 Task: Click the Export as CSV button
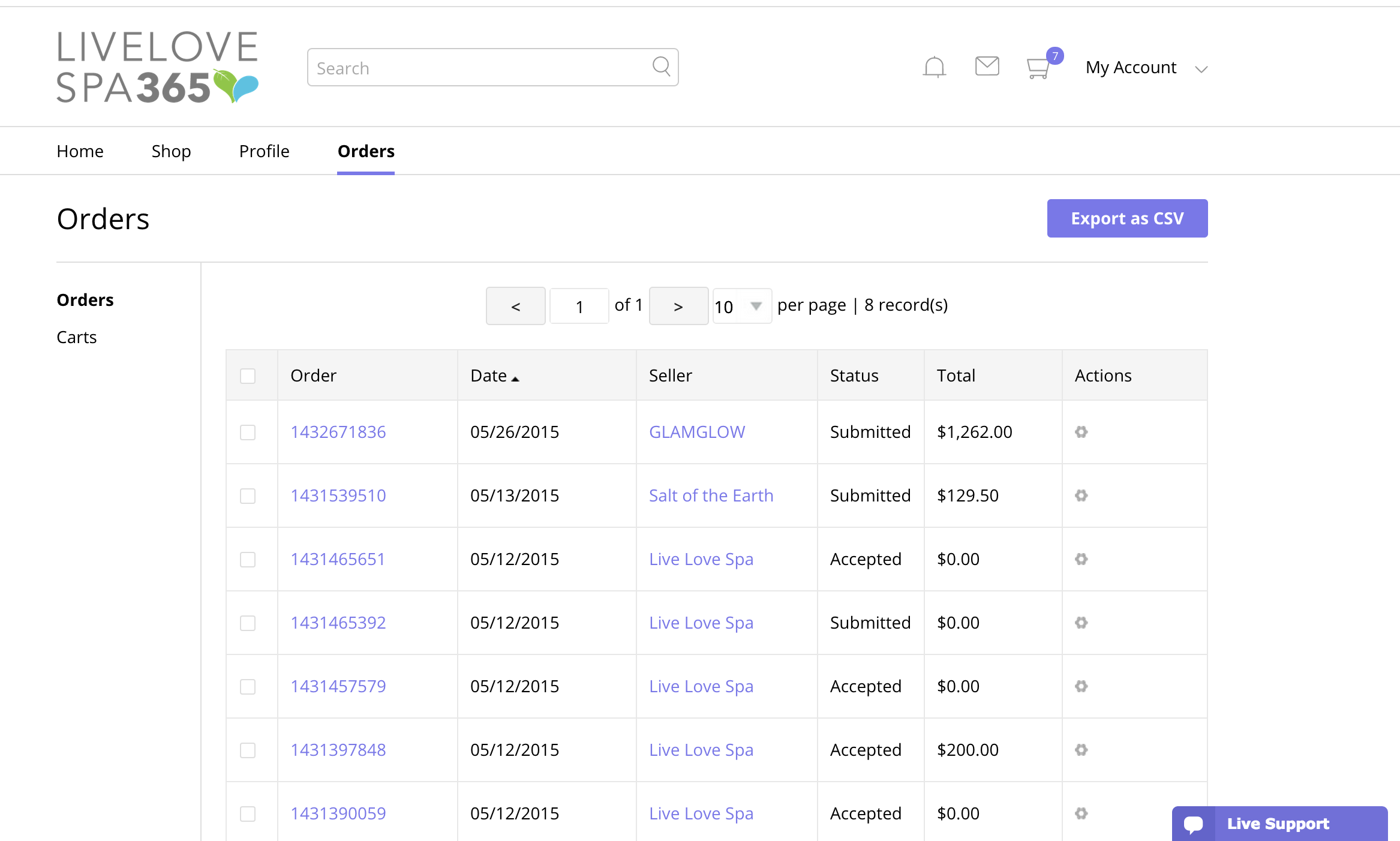coord(1127,218)
